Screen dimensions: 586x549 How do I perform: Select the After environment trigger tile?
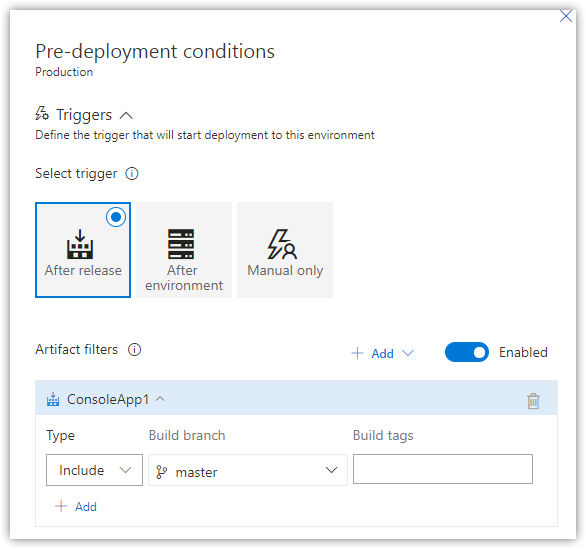(184, 250)
